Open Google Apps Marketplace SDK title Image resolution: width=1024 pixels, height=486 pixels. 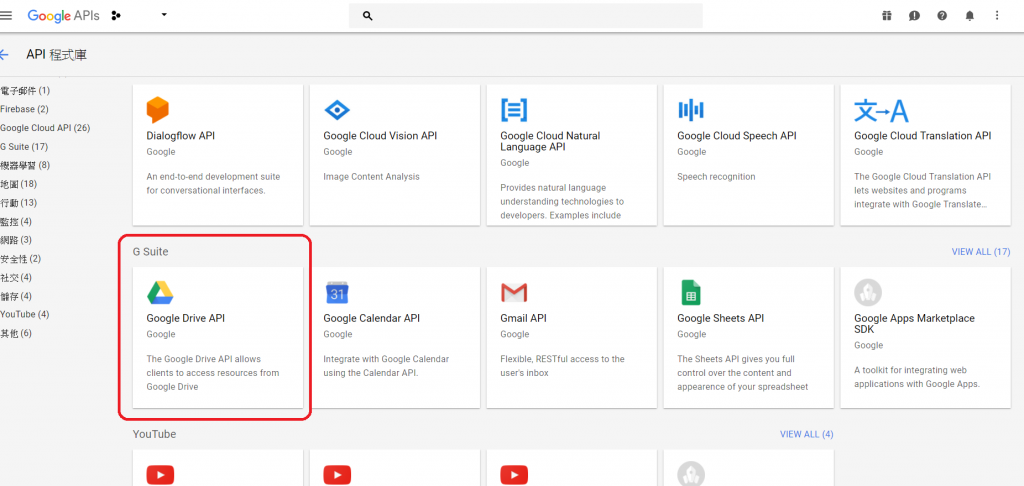click(x=914, y=324)
